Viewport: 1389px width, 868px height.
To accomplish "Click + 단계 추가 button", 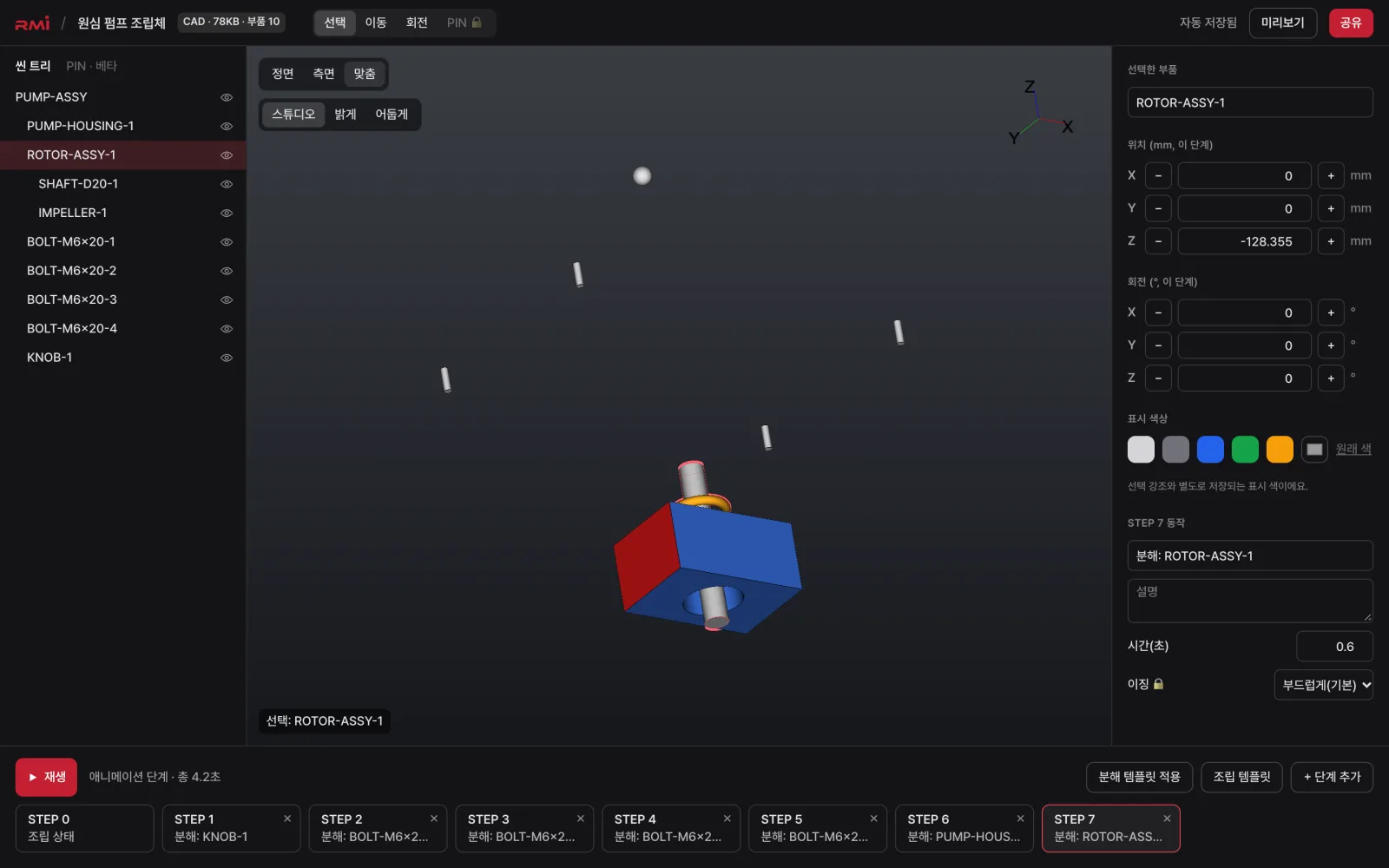I will pyautogui.click(x=1332, y=777).
